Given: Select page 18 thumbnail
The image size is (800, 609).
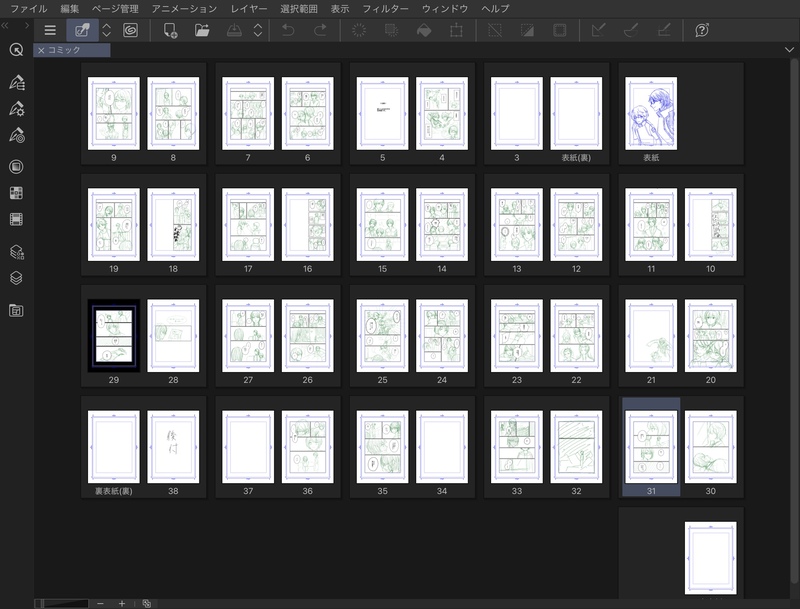Looking at the screenshot, I should (173, 224).
